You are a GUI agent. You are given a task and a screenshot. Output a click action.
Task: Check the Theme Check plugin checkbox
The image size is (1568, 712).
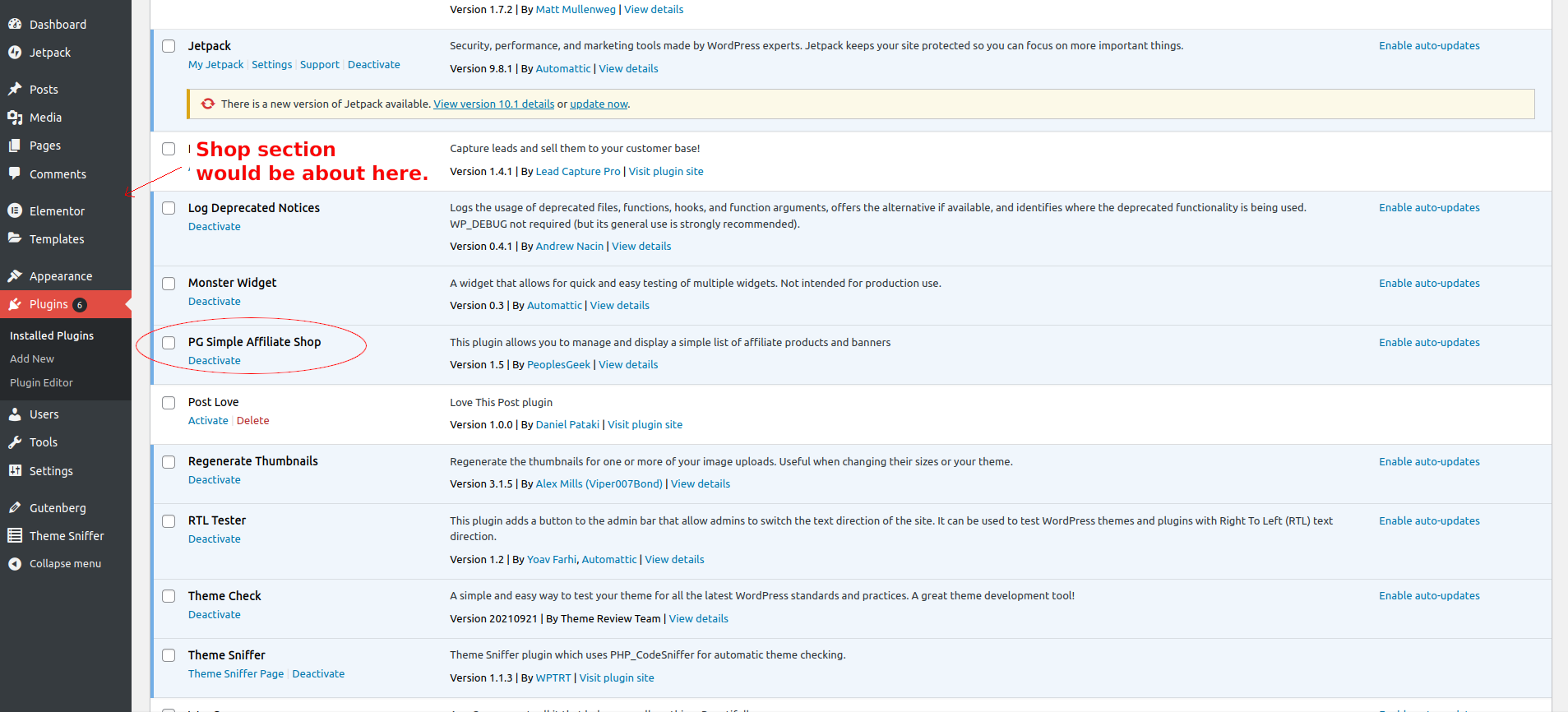169,596
